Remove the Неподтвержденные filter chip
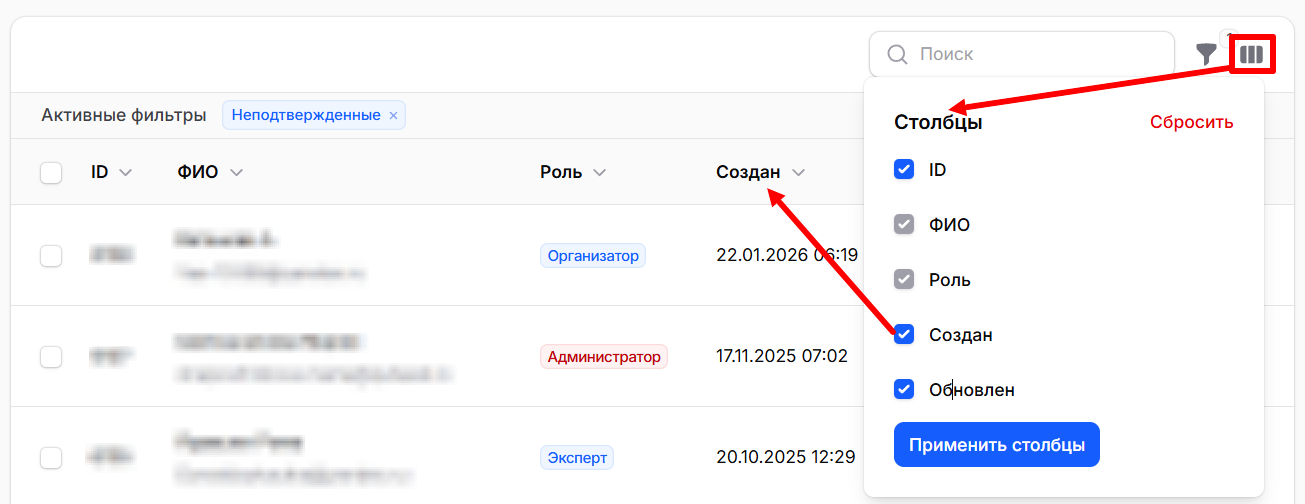Screen dimensions: 1305x504 (393, 115)
